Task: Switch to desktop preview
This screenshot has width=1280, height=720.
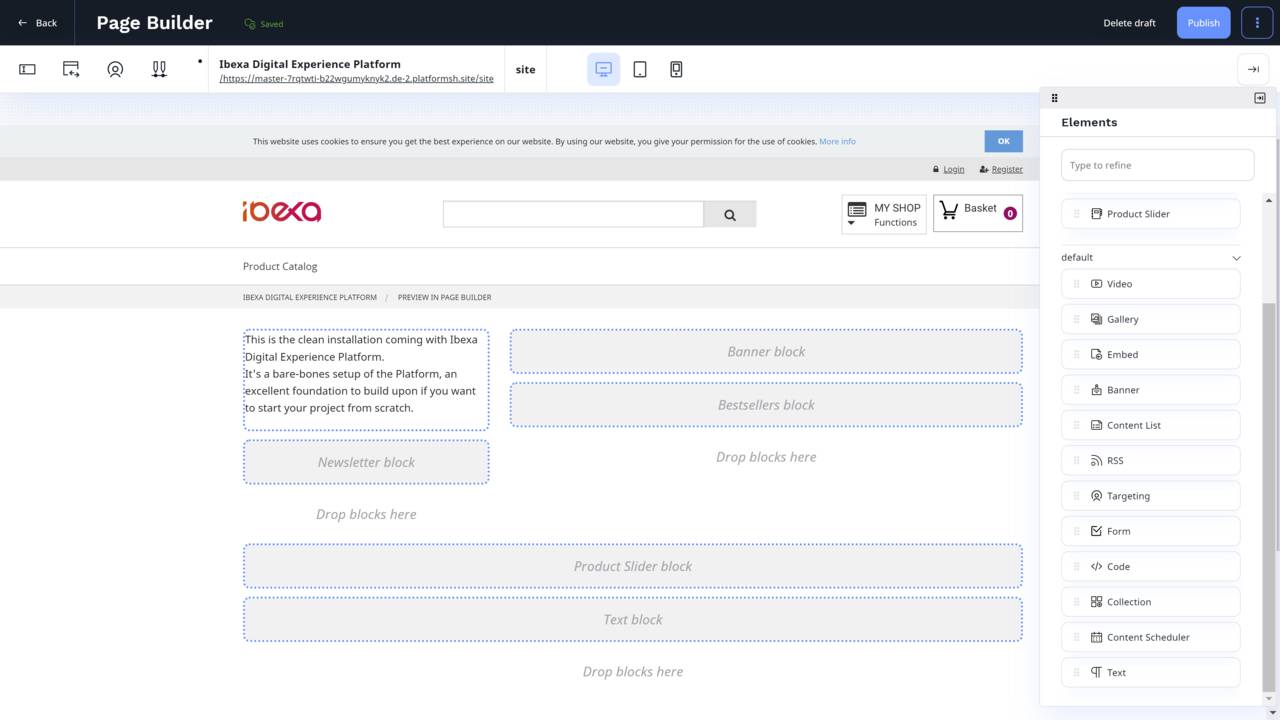Action: point(603,69)
